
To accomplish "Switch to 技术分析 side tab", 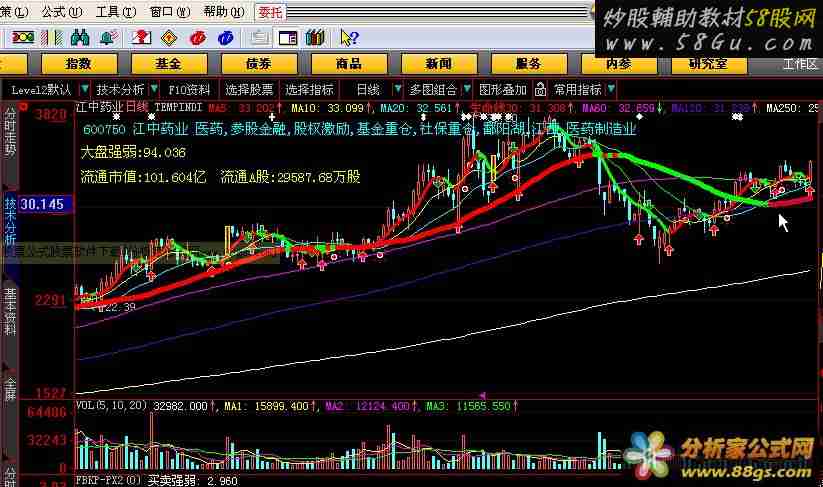I will [10, 220].
